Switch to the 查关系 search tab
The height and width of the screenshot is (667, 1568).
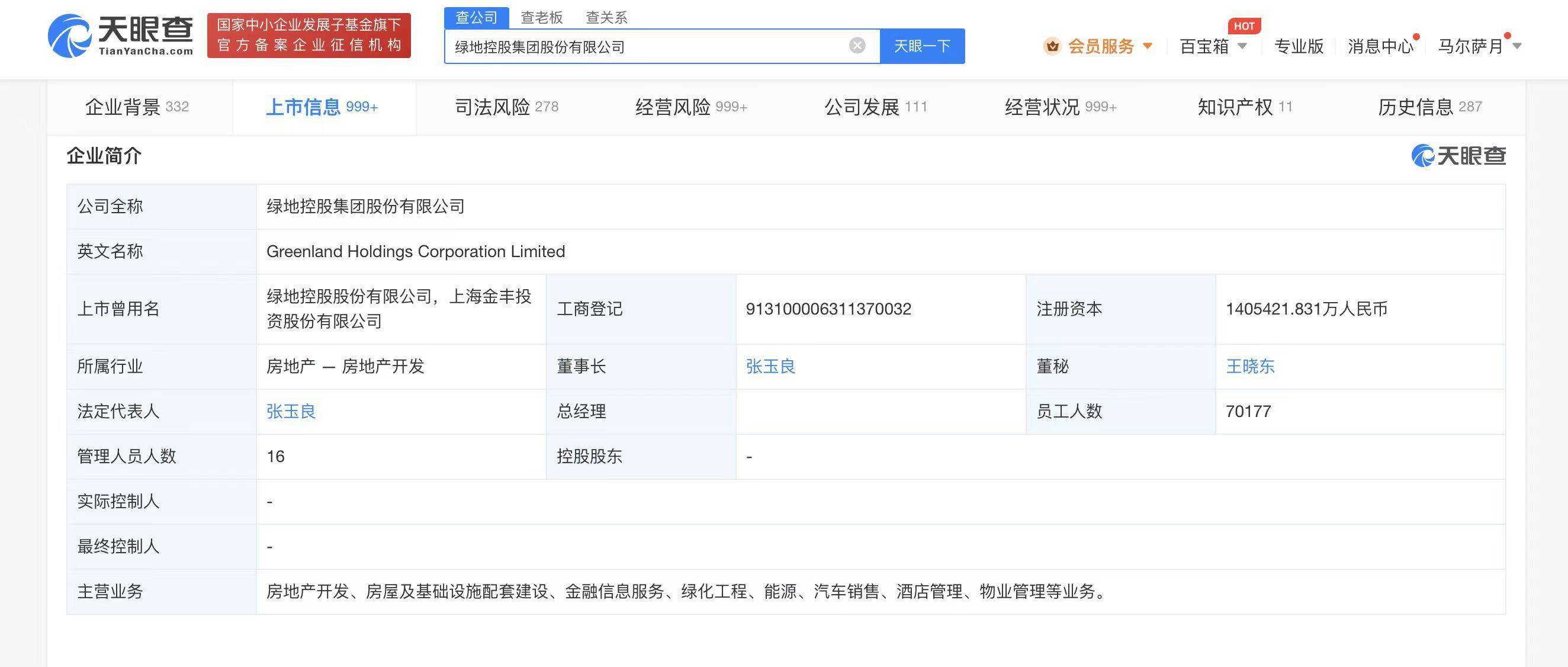pos(606,17)
